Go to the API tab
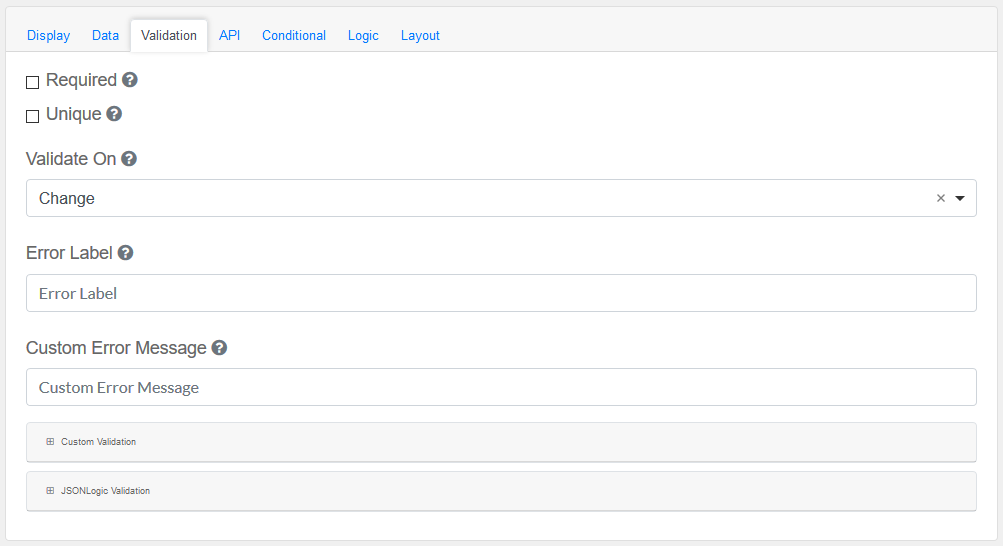Screen dimensions: 1003x546 (x=229, y=35)
